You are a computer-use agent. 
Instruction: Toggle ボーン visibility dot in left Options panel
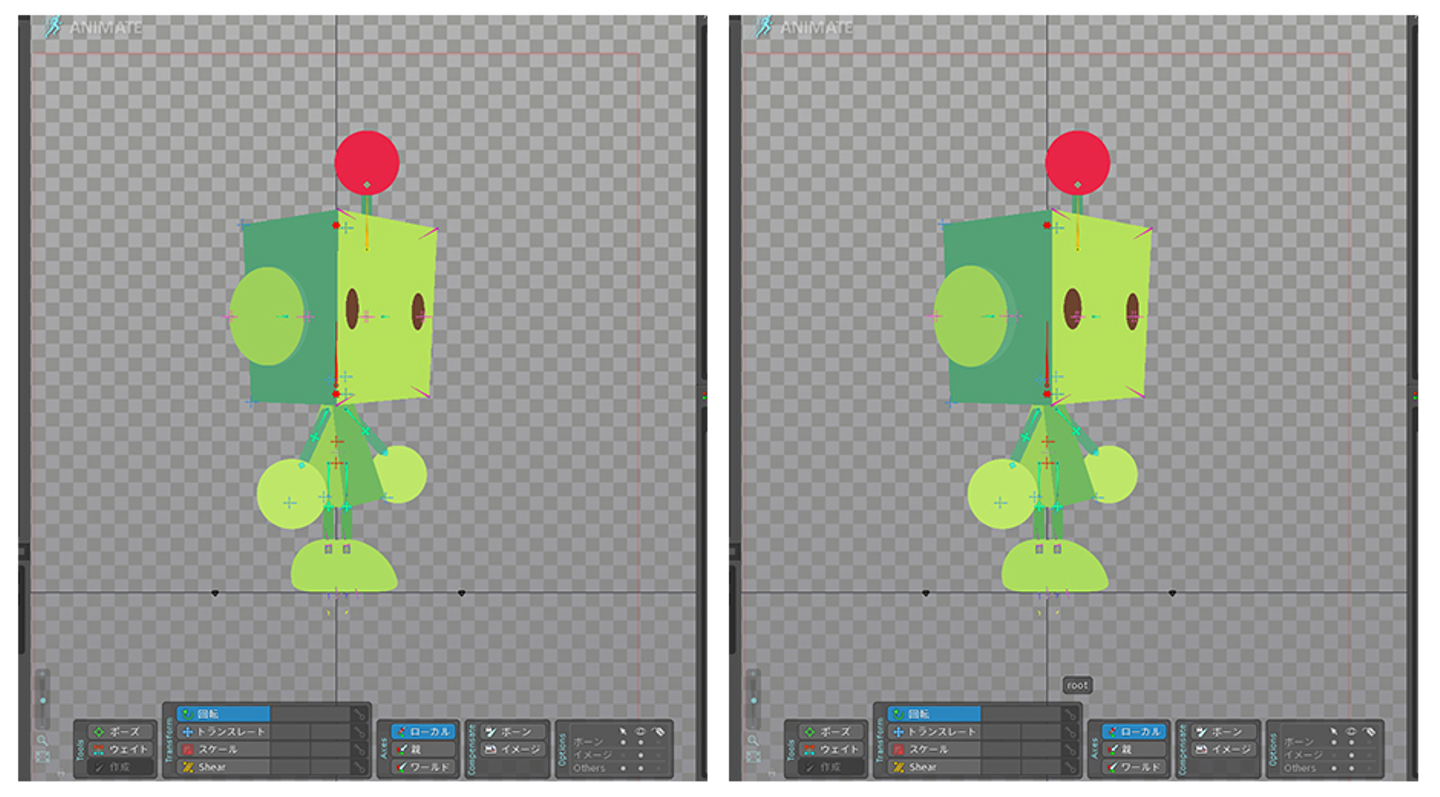coord(641,742)
